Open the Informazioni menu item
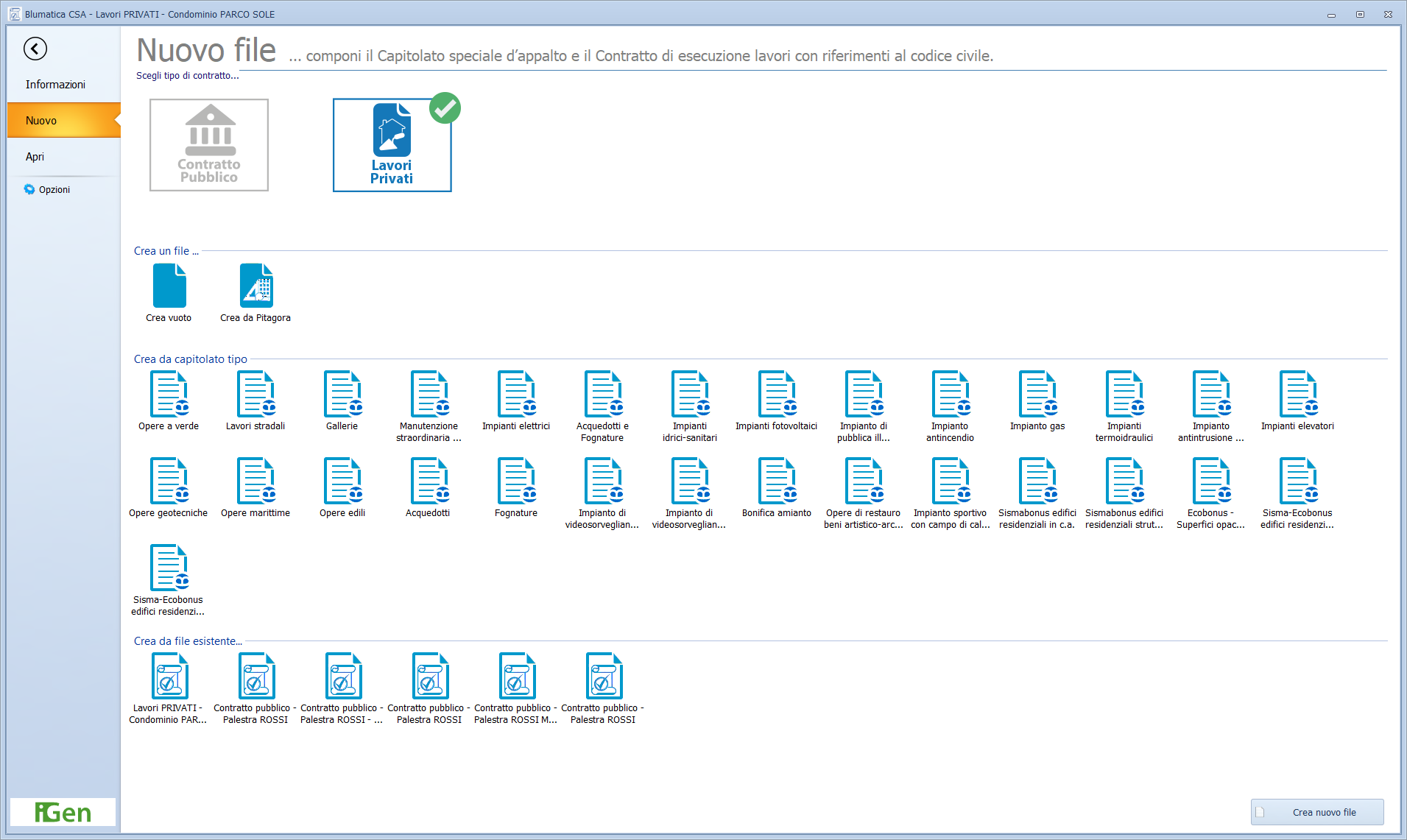This screenshot has width=1407, height=840. pyautogui.click(x=56, y=85)
